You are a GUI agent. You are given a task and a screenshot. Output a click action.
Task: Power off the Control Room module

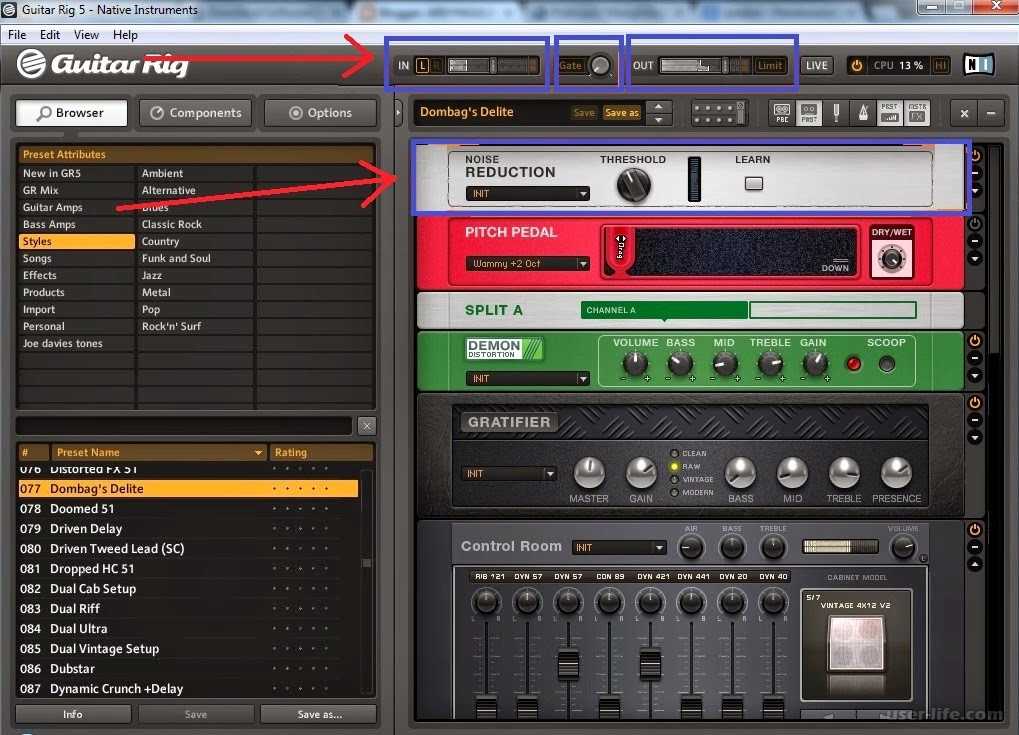point(975,530)
